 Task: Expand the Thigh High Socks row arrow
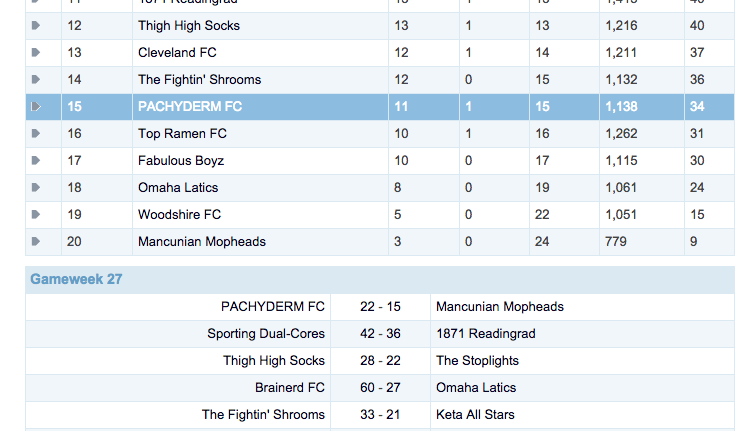[x=36, y=26]
